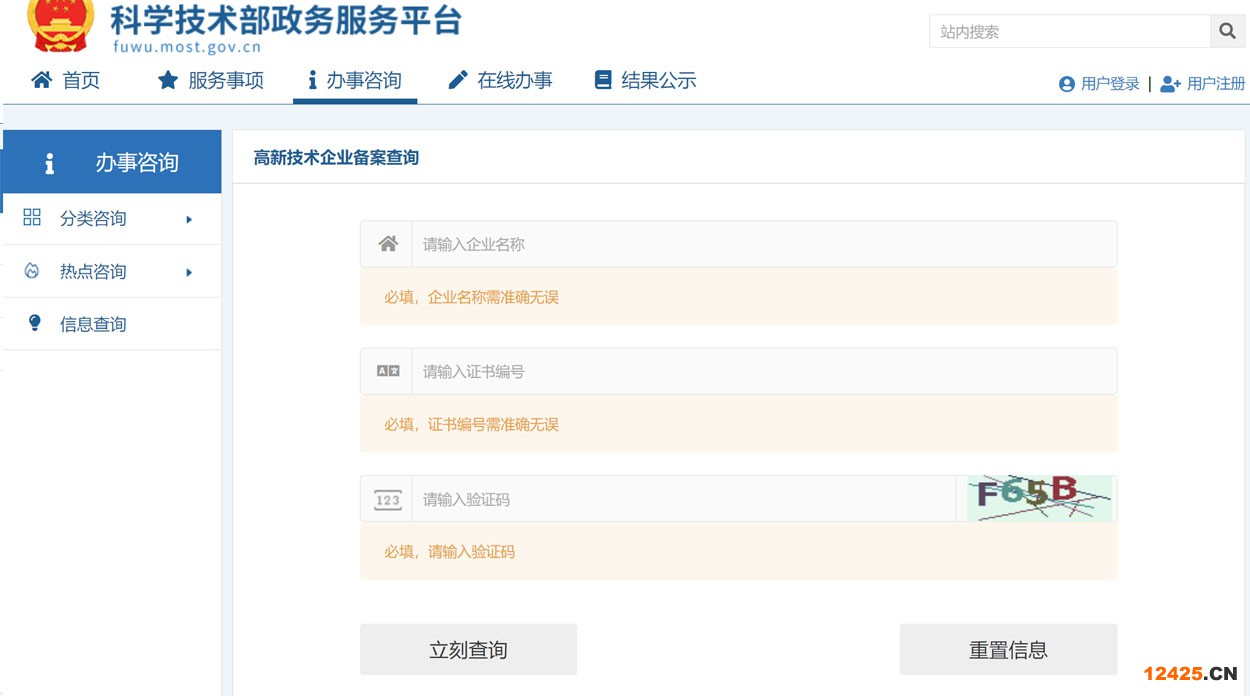1250x696 pixels.
Task: Click the national emblem logo
Action: [x=61, y=26]
